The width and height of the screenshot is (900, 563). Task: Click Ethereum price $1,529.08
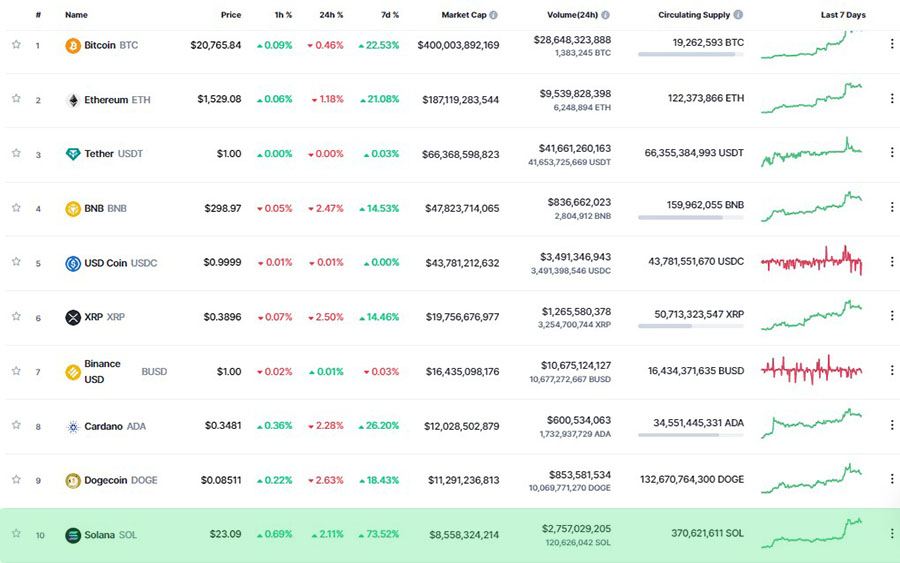219,99
